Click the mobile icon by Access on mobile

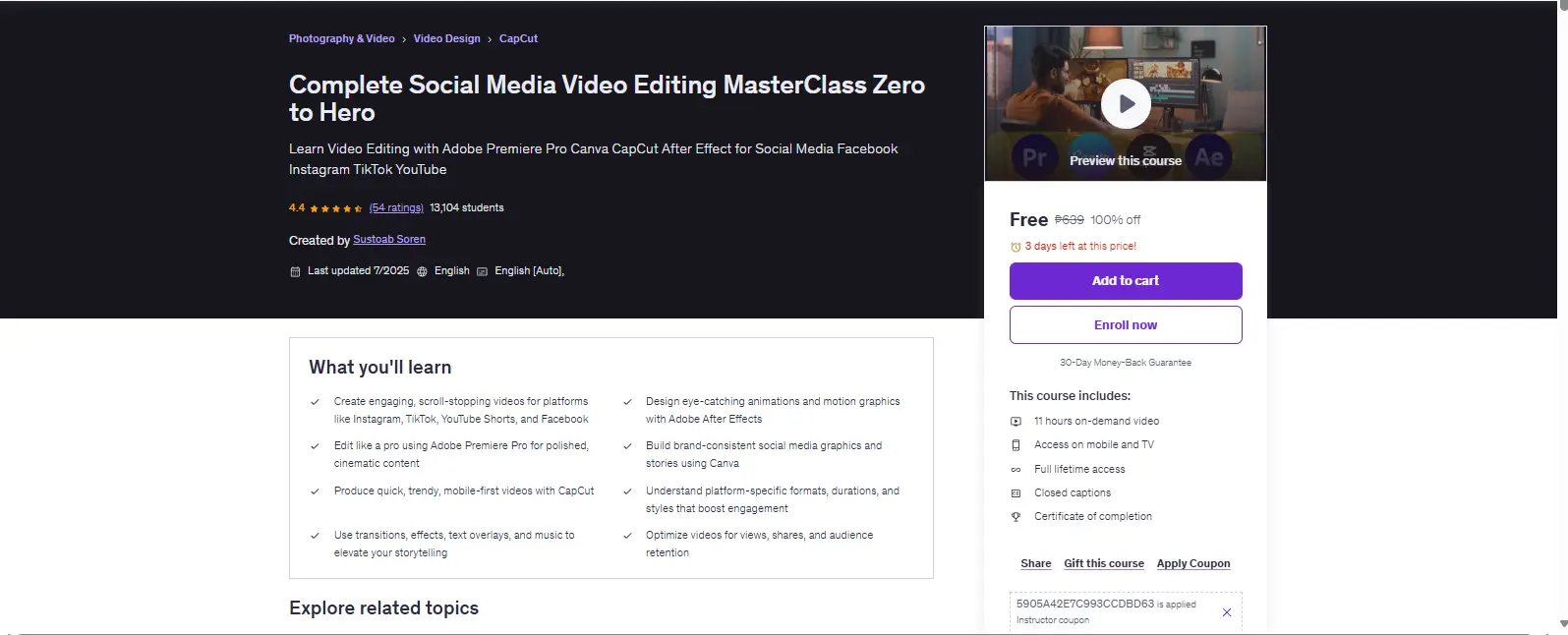click(1016, 445)
